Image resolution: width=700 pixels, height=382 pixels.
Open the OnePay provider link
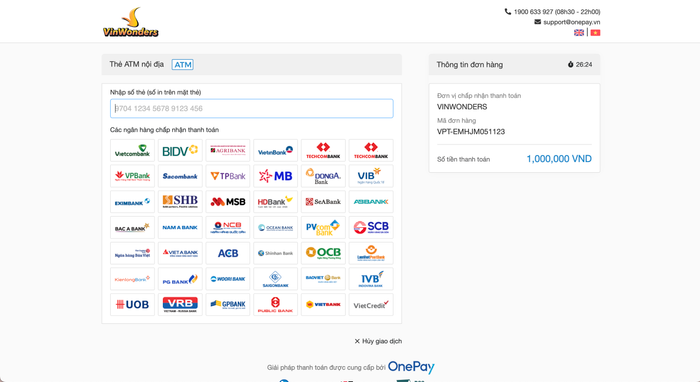click(x=411, y=367)
